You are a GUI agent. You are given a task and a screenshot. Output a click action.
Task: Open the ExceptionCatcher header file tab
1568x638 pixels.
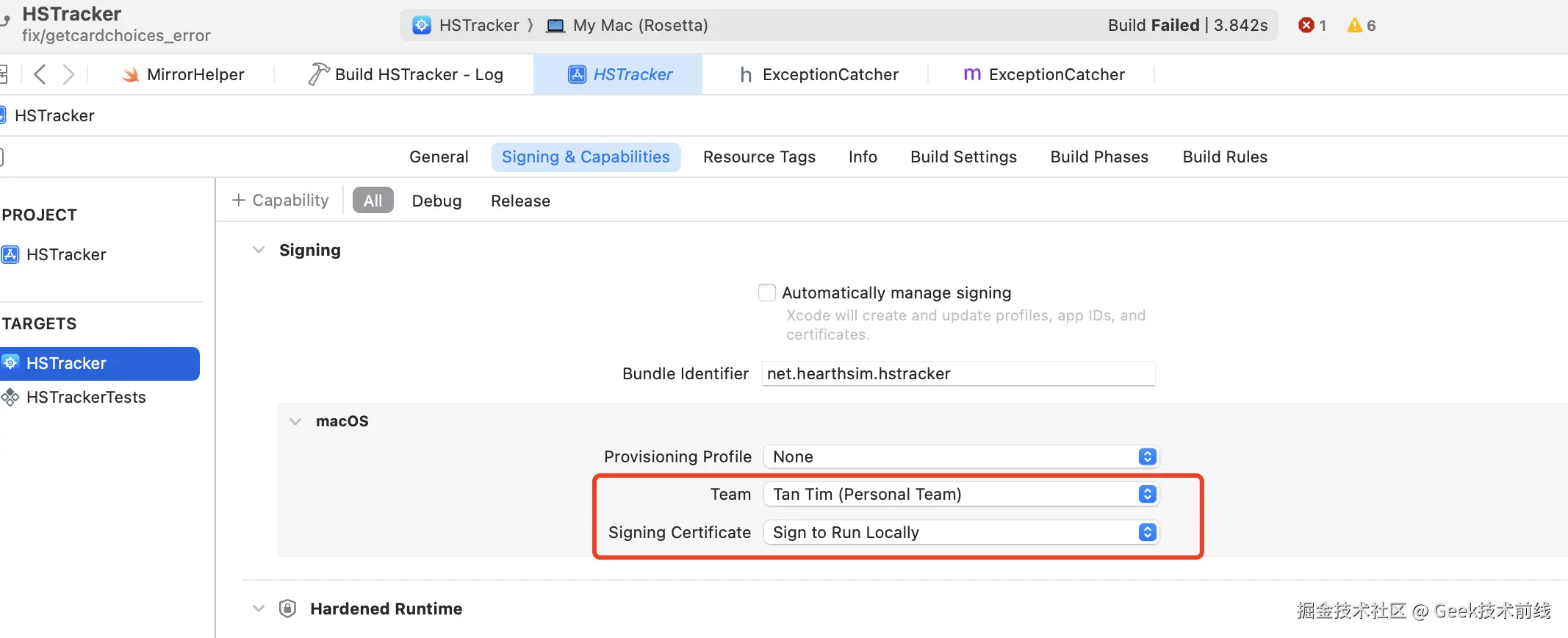[819, 74]
